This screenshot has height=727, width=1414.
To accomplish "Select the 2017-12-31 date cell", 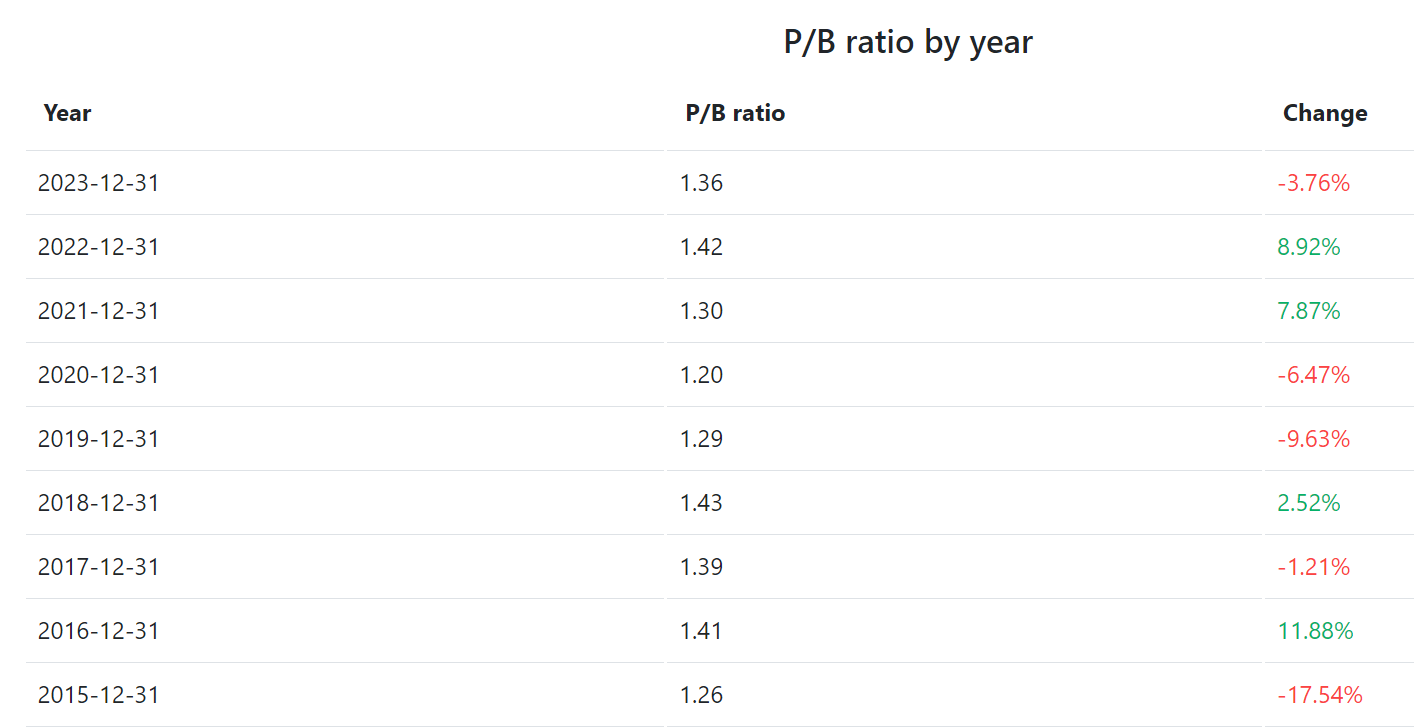I will 98,567.
